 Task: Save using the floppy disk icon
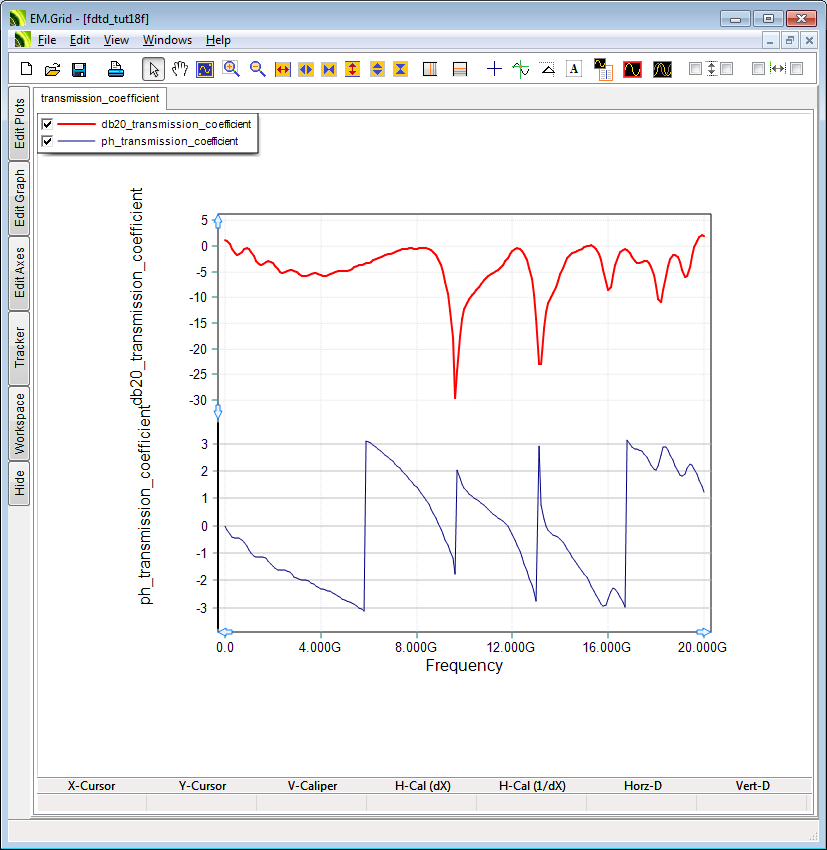79,69
